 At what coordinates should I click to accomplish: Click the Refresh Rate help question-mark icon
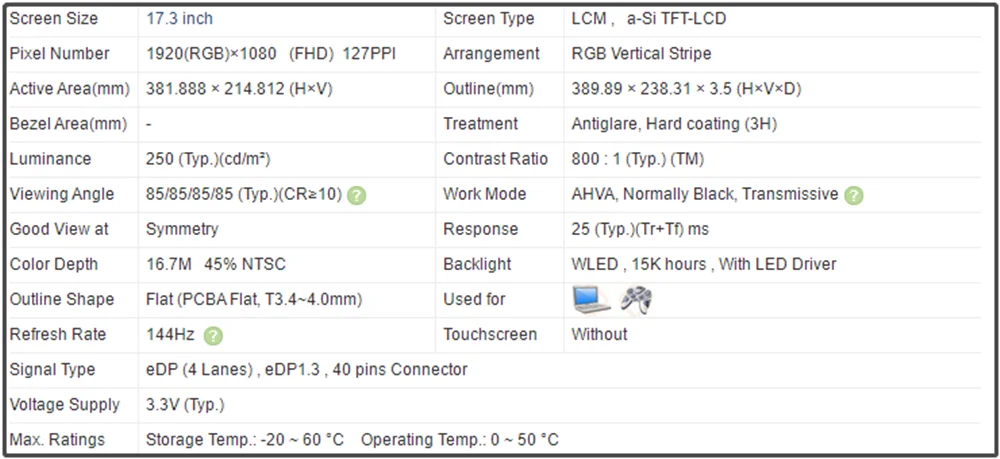pos(213,335)
